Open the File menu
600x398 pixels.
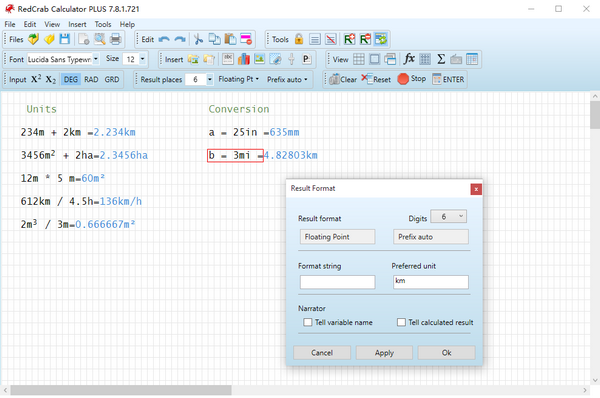tap(10, 24)
